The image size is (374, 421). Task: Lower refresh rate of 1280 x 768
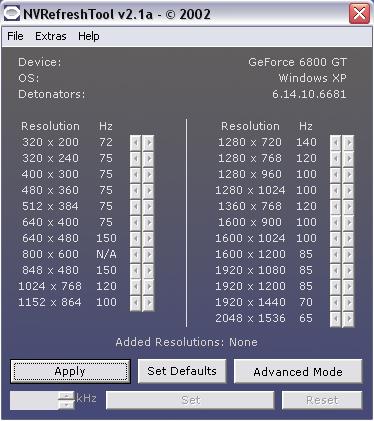(336, 159)
